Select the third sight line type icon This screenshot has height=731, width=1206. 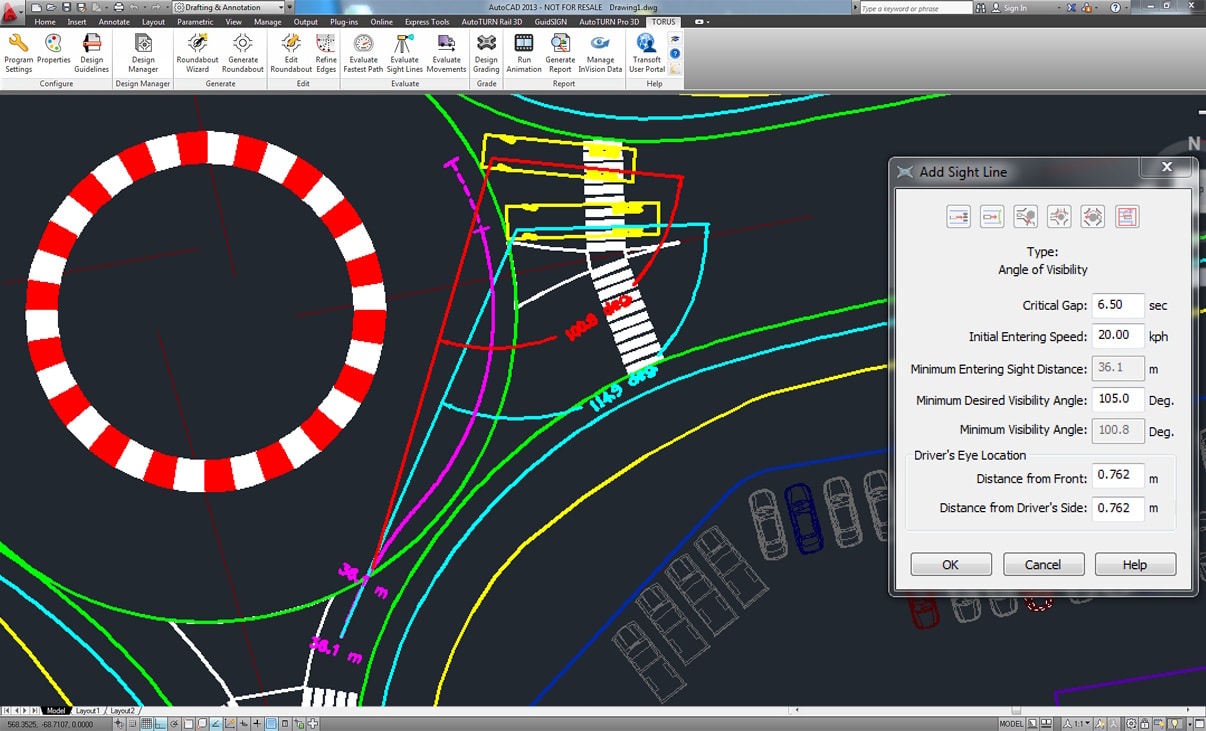tap(1025, 216)
